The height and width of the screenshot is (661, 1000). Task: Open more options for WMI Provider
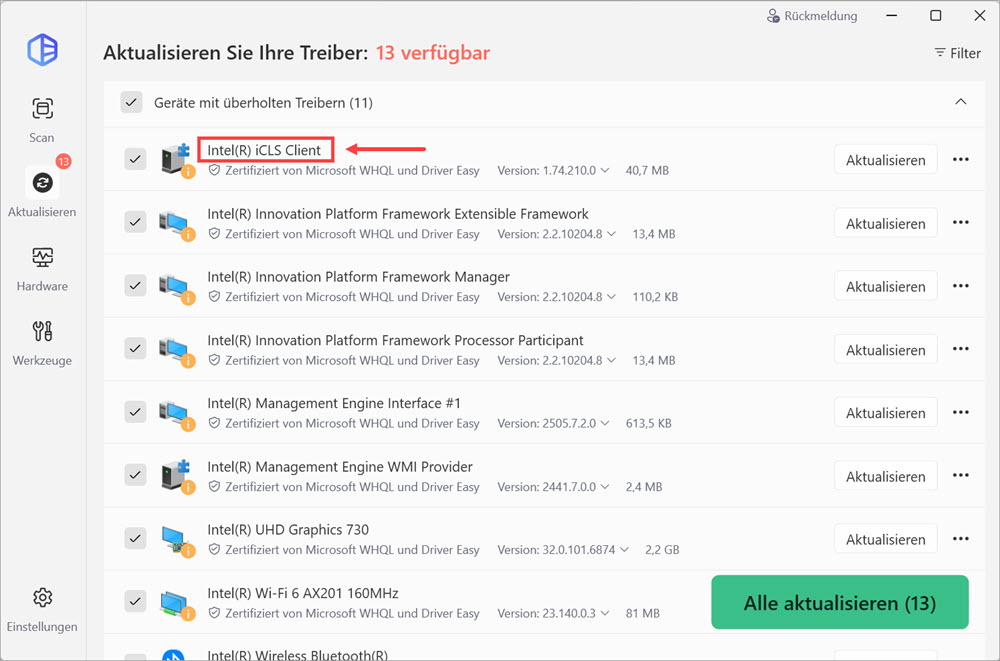960,475
